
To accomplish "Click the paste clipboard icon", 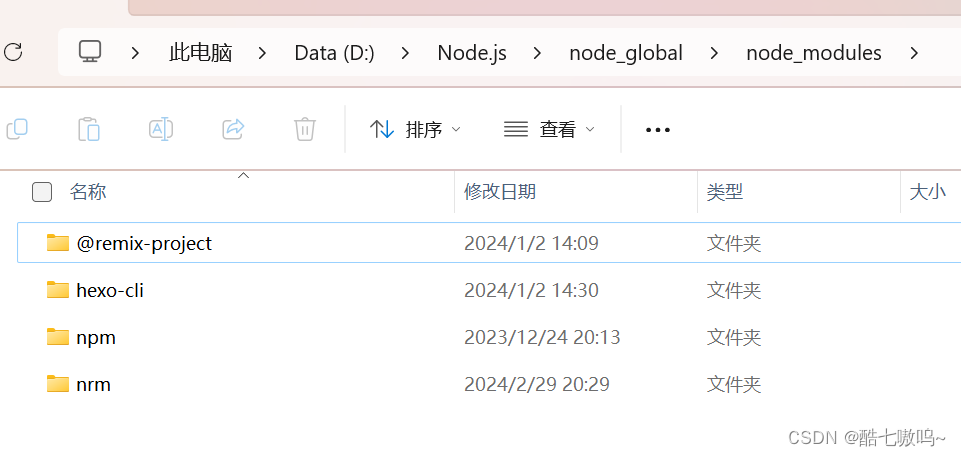I will tap(89, 129).
